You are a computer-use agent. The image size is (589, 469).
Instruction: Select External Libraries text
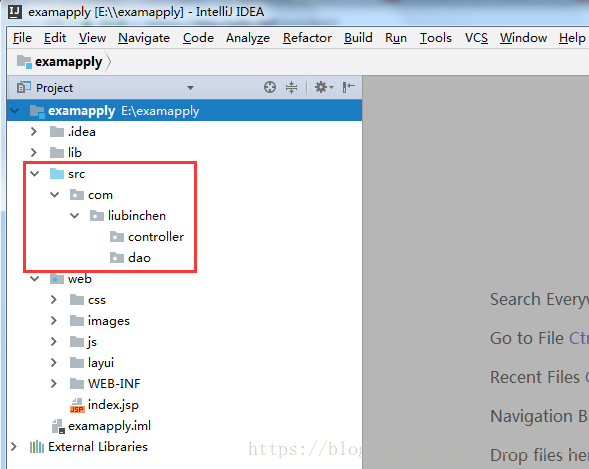tap(98, 447)
